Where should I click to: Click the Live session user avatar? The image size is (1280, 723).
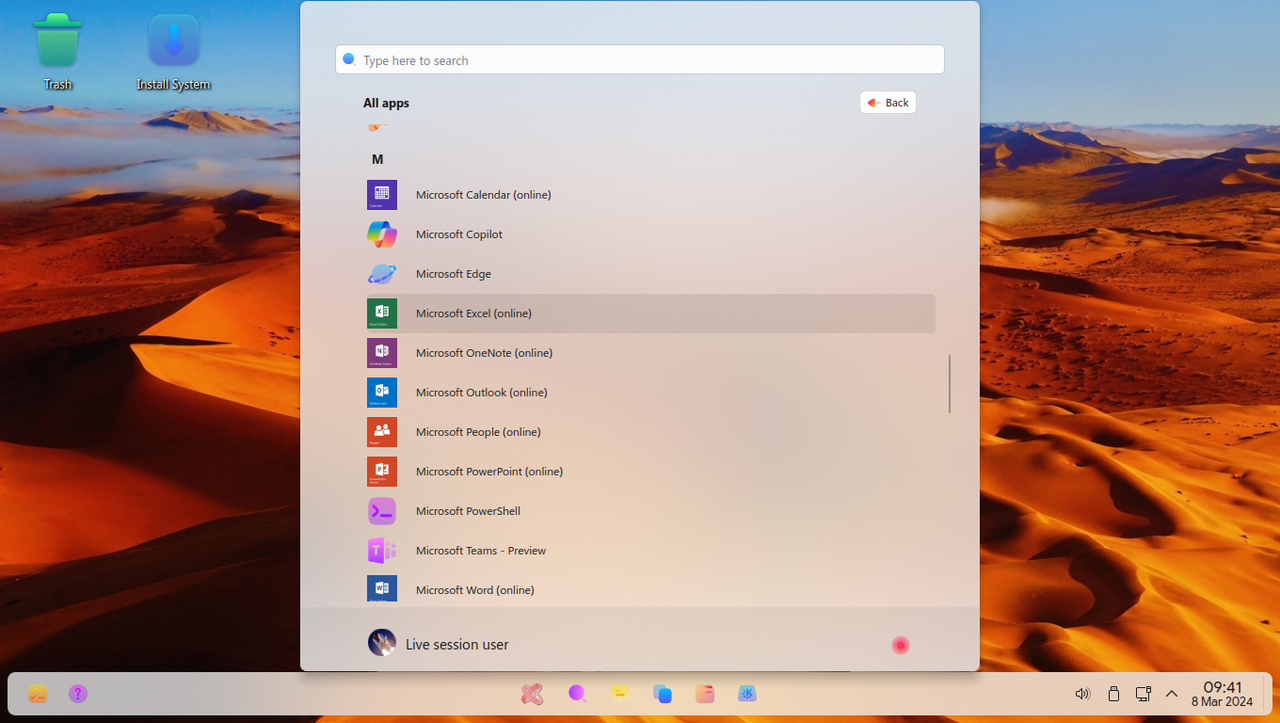pos(382,643)
